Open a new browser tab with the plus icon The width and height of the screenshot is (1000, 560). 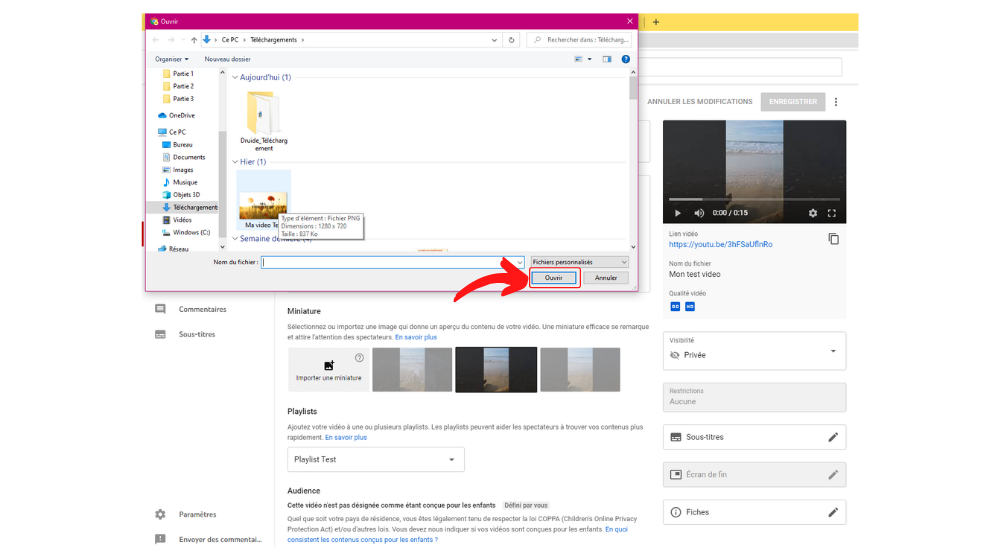(656, 22)
